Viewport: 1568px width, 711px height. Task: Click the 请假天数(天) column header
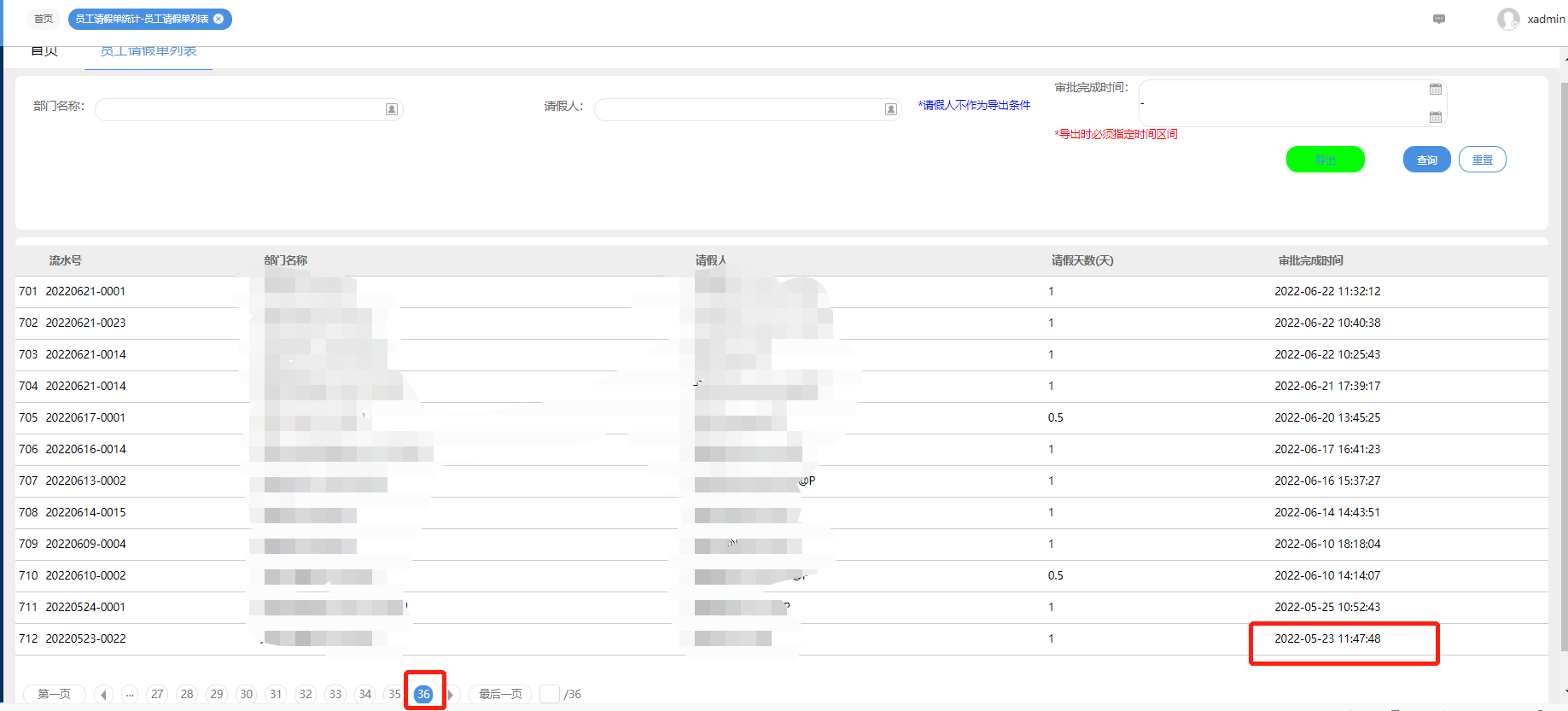[1082, 260]
